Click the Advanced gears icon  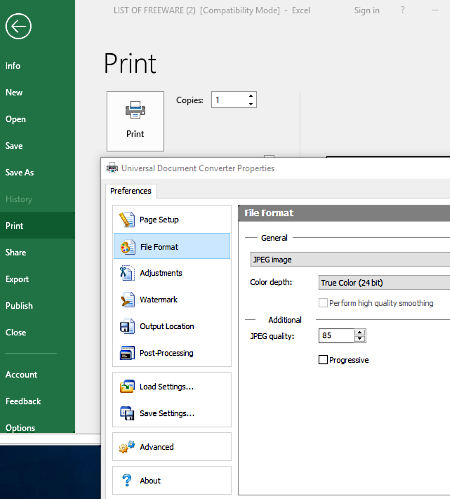pyautogui.click(x=127, y=447)
